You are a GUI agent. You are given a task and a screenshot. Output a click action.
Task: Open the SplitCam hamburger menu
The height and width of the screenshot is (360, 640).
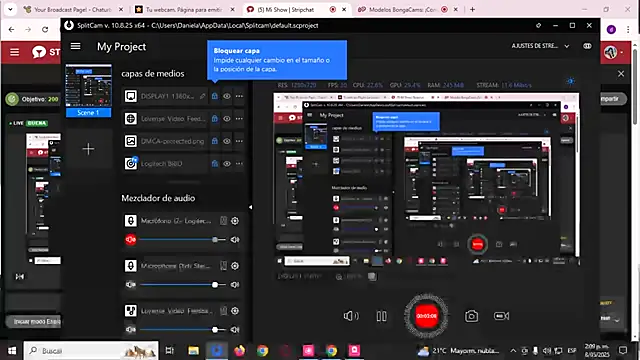[76, 46]
